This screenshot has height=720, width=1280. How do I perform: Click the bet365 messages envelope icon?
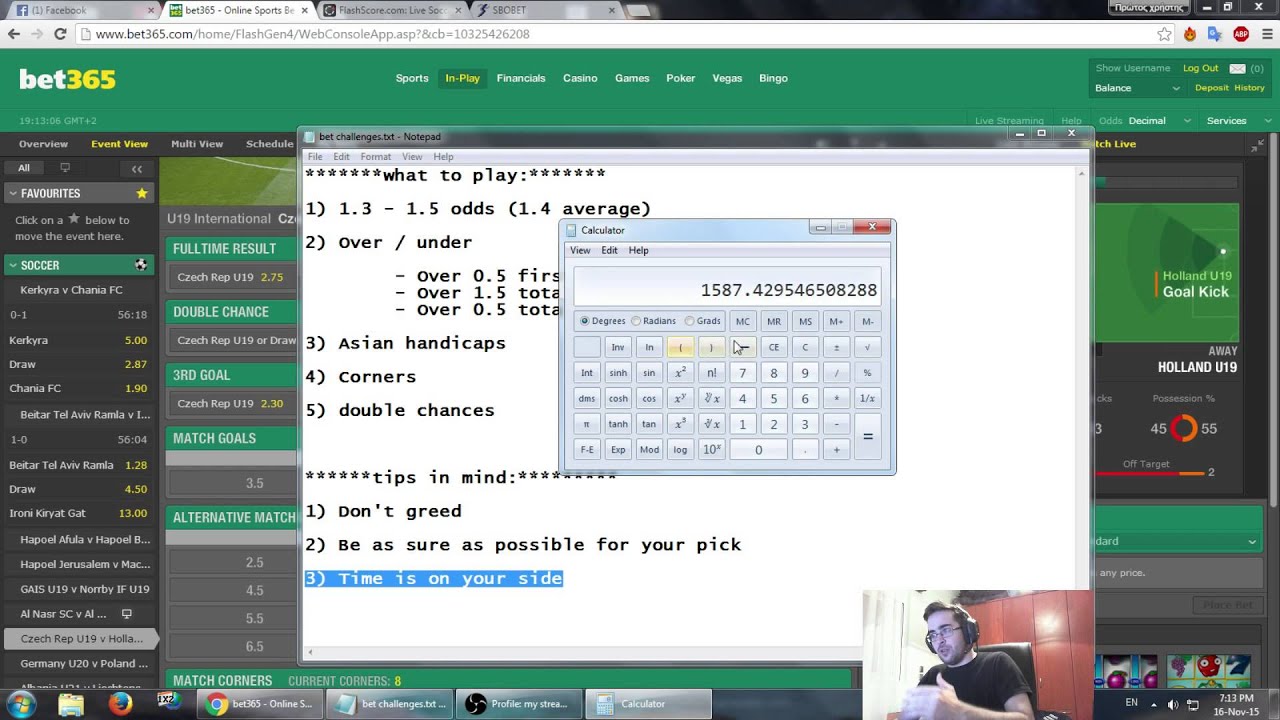1237,68
